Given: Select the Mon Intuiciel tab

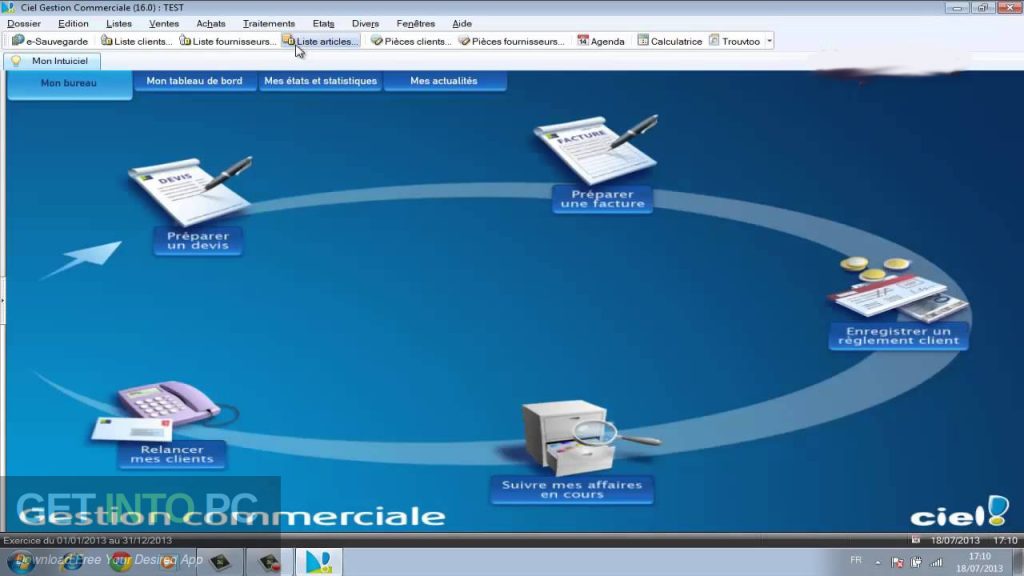Looking at the screenshot, I should click(52, 61).
